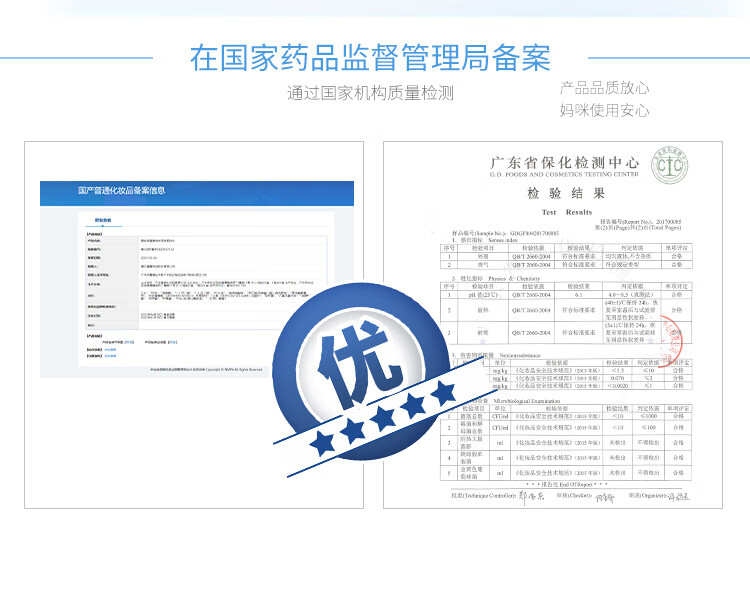This screenshot has height=593, width=750.
Task: Click the text 产品品质放心
Action: coord(605,88)
